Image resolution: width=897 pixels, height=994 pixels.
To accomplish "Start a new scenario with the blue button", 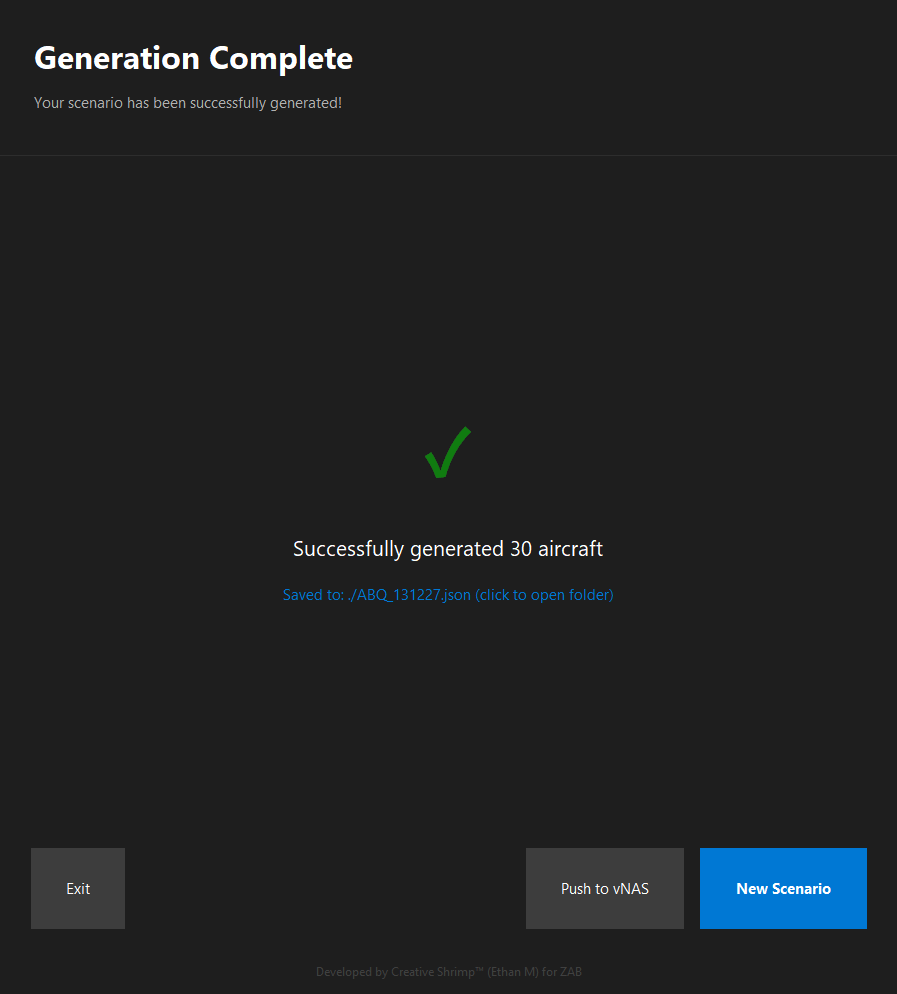I will [x=783, y=888].
